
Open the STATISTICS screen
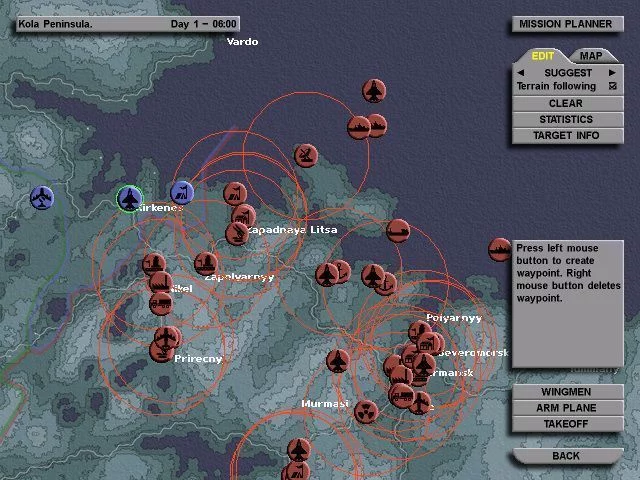pos(568,119)
